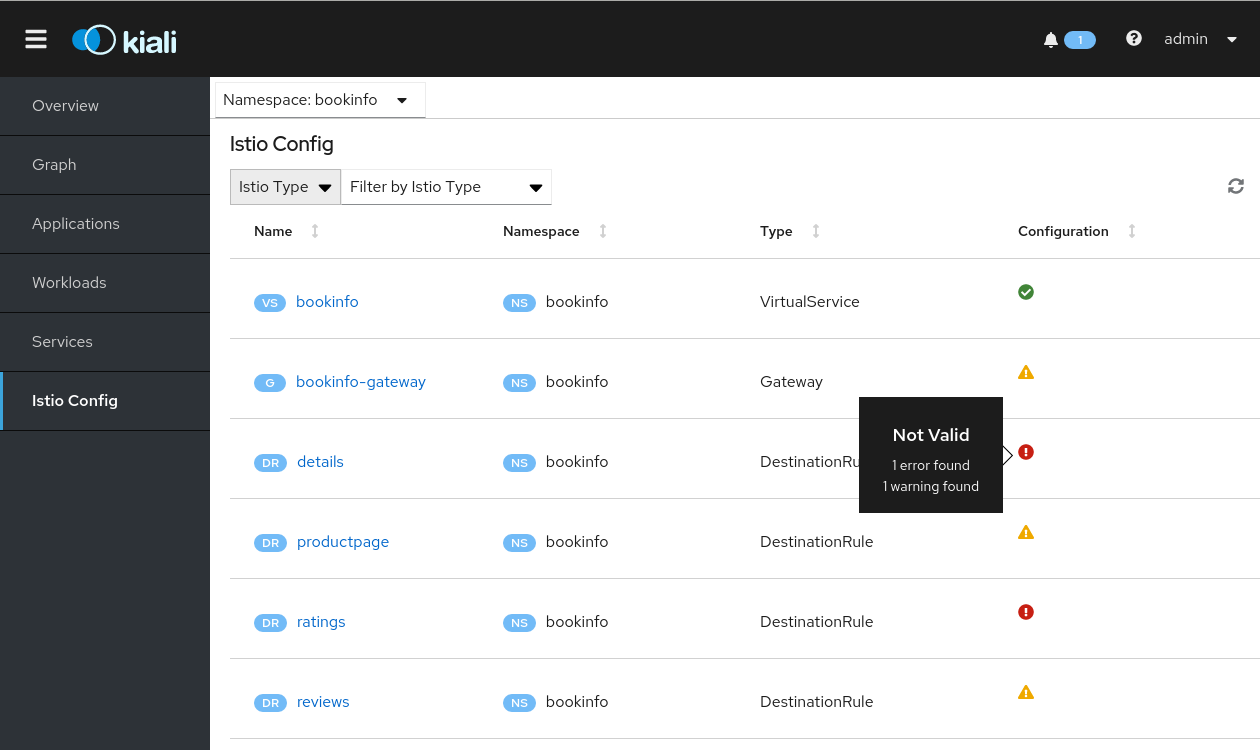Click the green valid icon for bookinfo
This screenshot has height=750, width=1260.
(1026, 292)
